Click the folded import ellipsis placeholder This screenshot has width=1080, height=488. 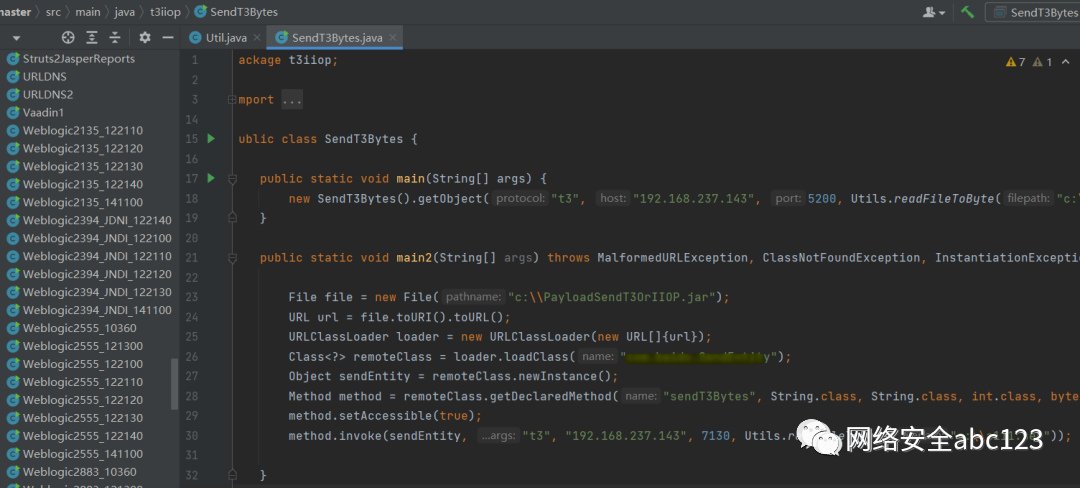tap(292, 100)
